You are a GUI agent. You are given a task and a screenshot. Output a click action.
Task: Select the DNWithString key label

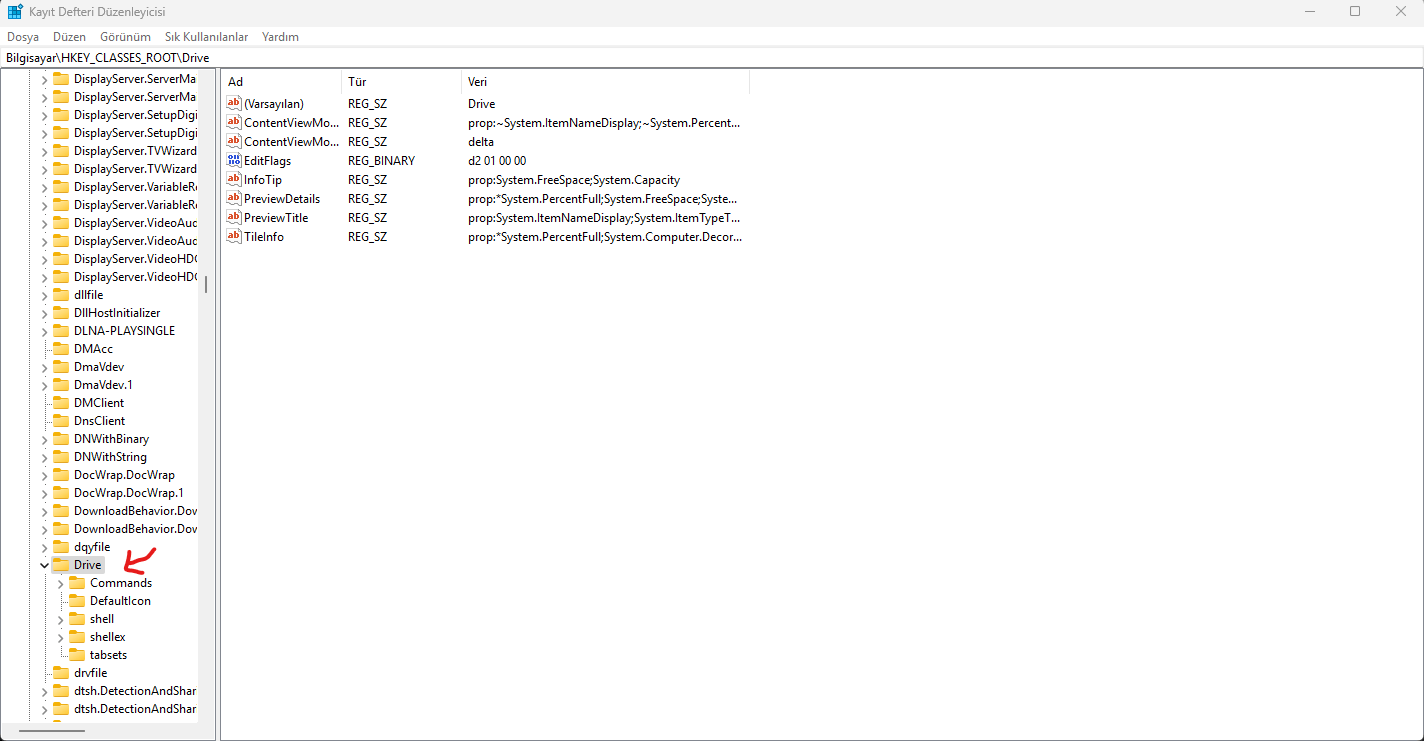(x=110, y=457)
